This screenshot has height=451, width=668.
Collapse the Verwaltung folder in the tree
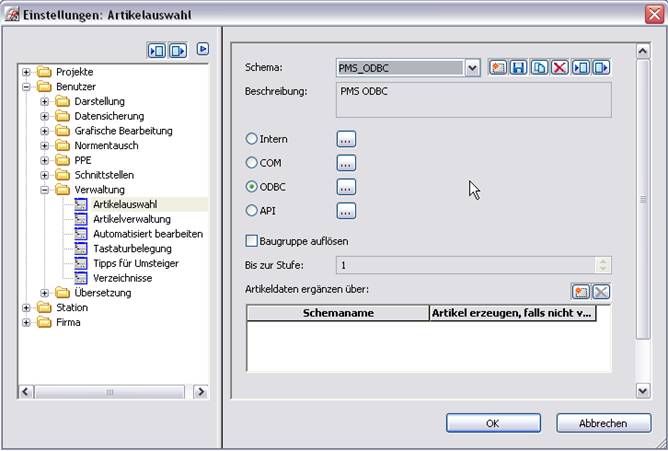[x=45, y=189]
